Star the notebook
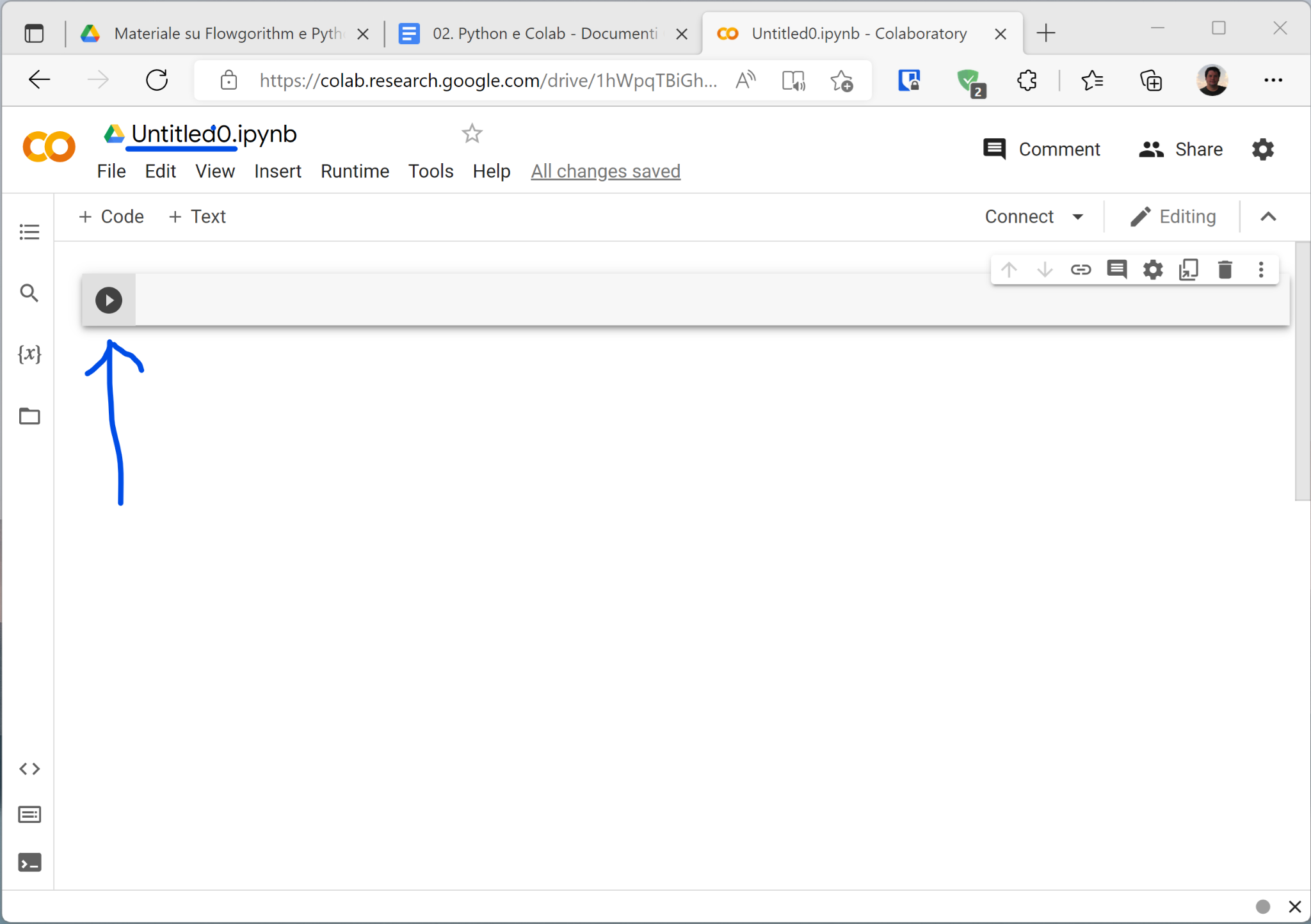The height and width of the screenshot is (924, 1311). (472, 133)
